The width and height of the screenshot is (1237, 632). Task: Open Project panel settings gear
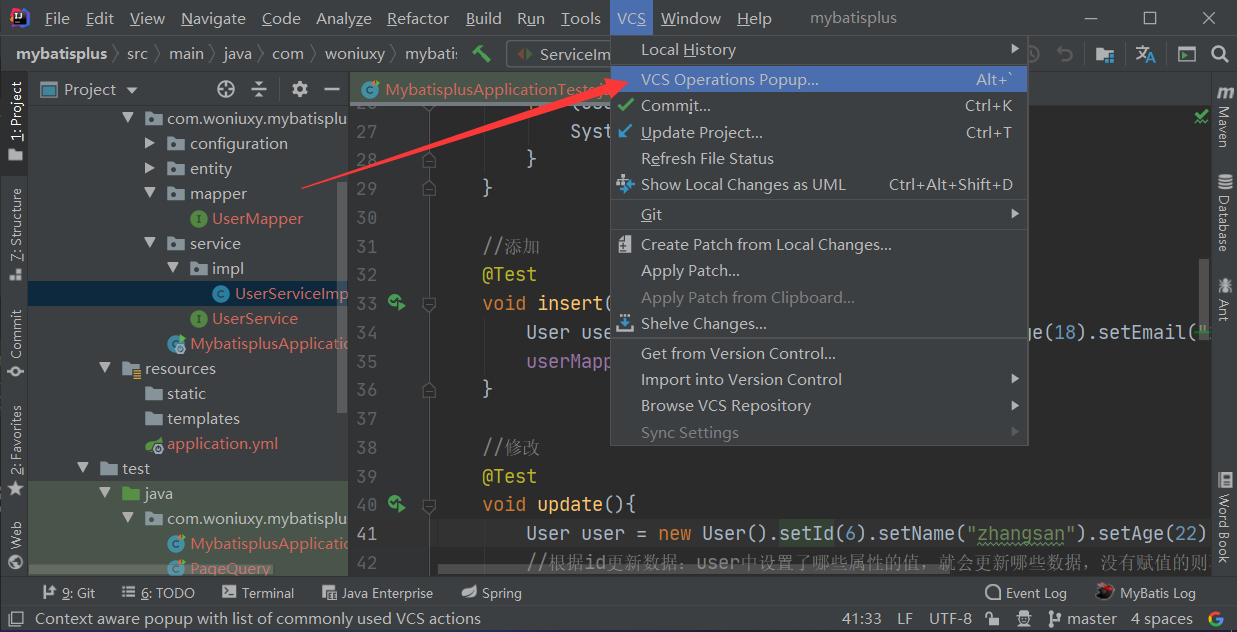(300, 89)
